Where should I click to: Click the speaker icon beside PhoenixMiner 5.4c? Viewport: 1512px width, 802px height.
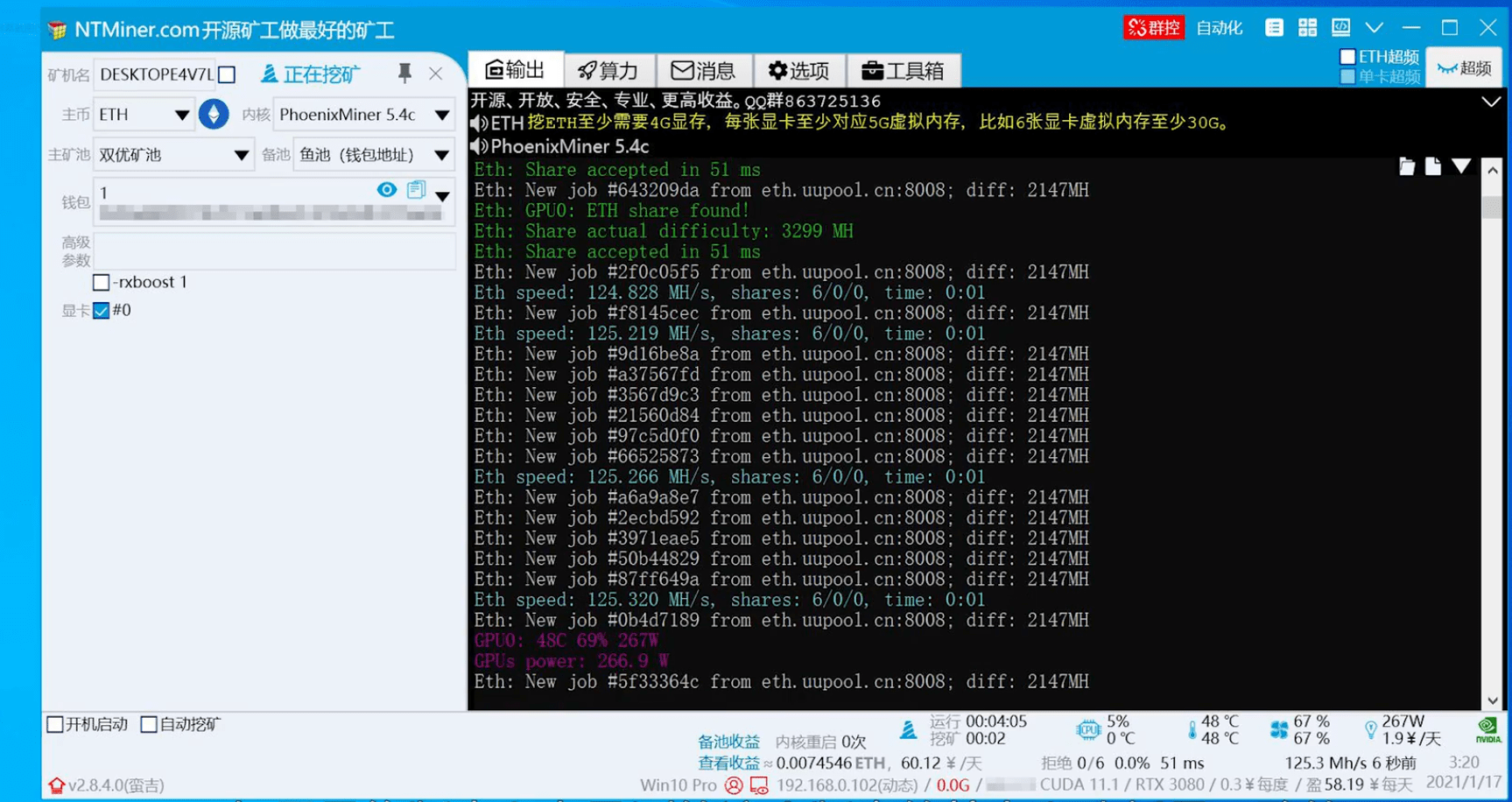pos(479,146)
